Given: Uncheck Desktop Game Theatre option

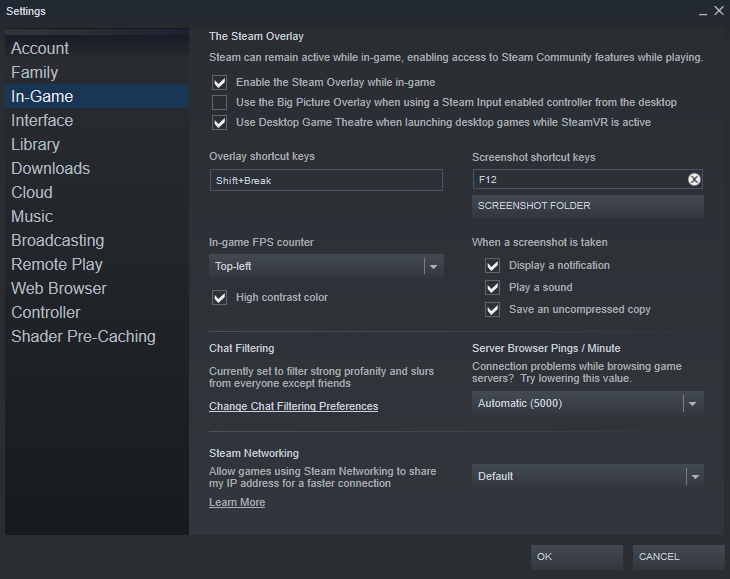Looking at the screenshot, I should pyautogui.click(x=220, y=122).
